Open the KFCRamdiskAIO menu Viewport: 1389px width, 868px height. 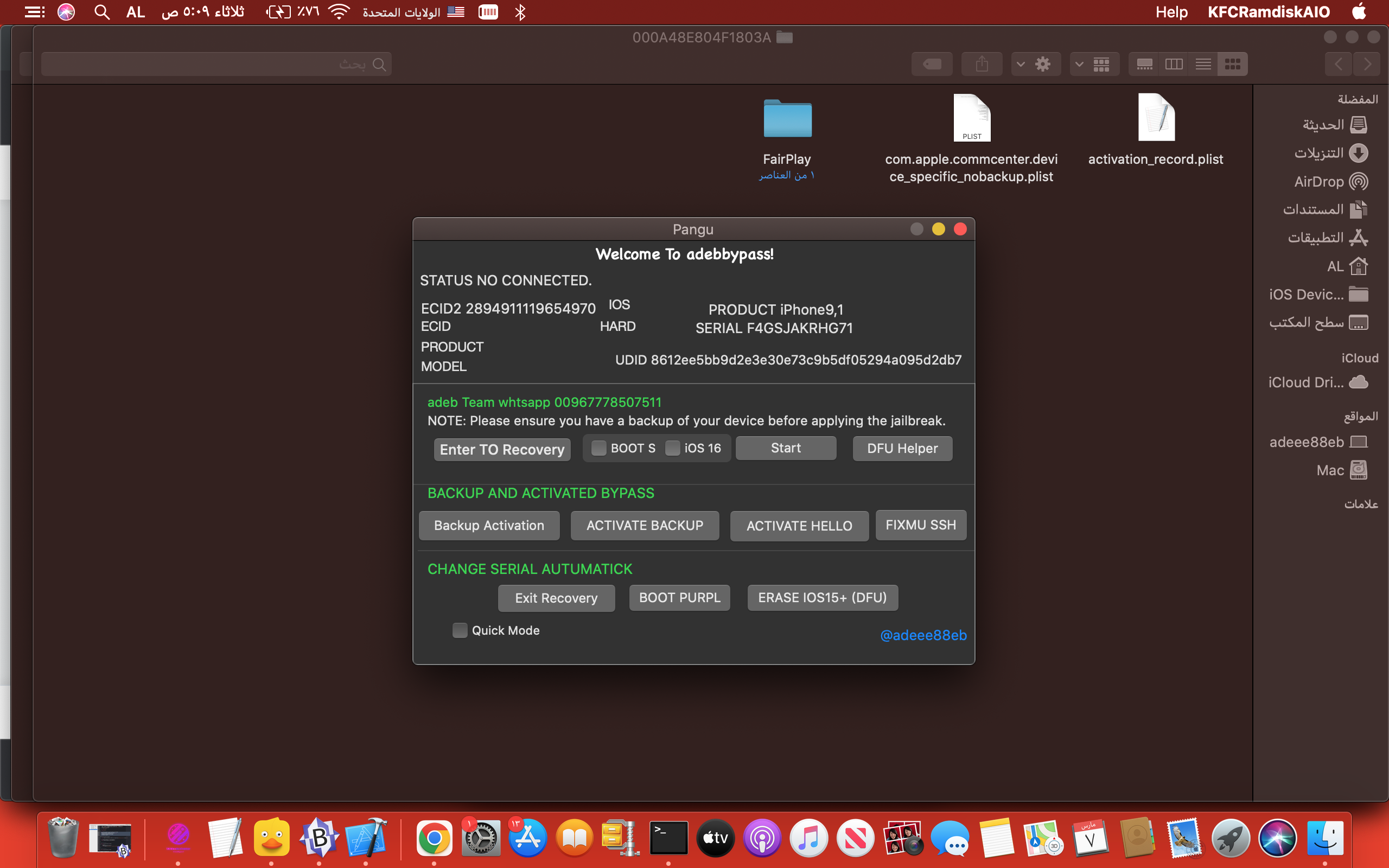1268,11
